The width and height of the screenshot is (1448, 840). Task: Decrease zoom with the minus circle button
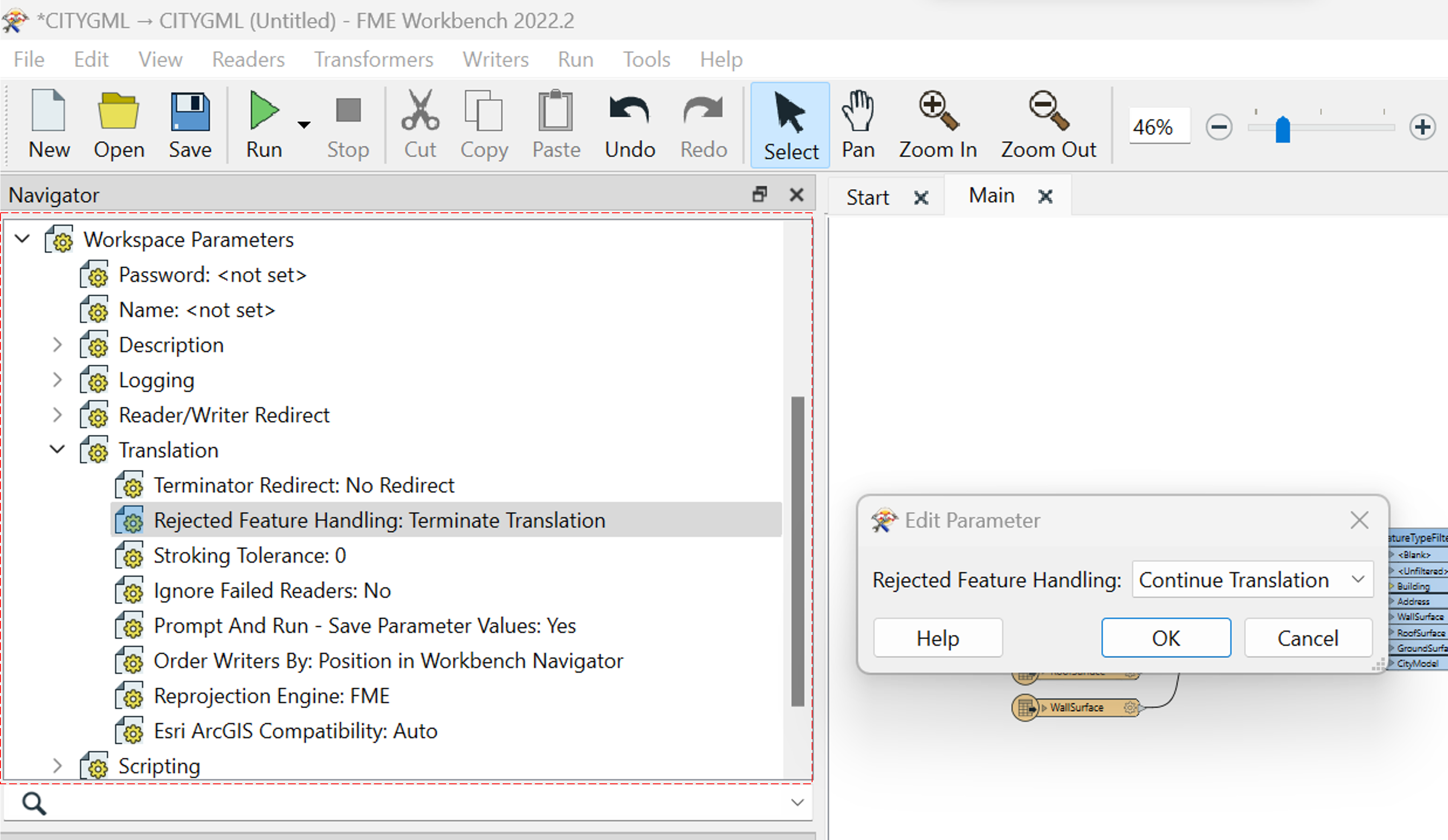(1219, 127)
